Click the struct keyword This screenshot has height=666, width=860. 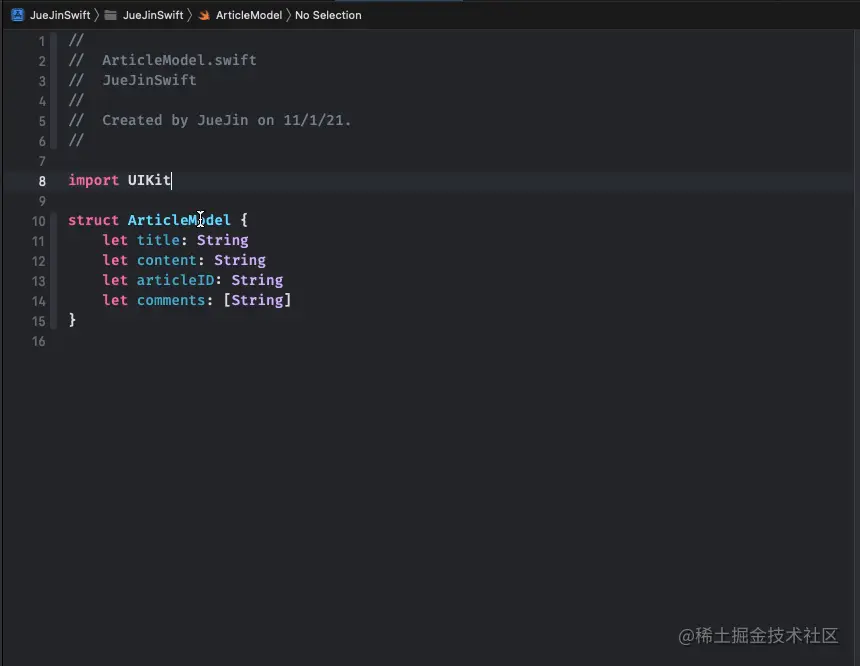pyautogui.click(x=93, y=220)
